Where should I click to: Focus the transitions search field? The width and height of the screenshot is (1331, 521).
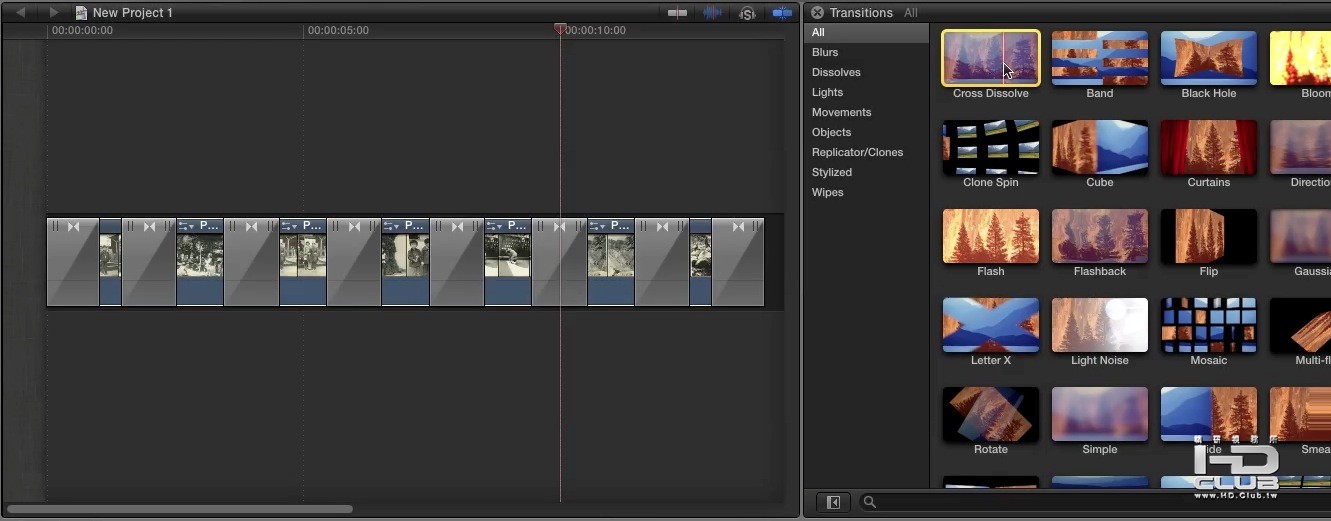pyautogui.click(x=1095, y=502)
